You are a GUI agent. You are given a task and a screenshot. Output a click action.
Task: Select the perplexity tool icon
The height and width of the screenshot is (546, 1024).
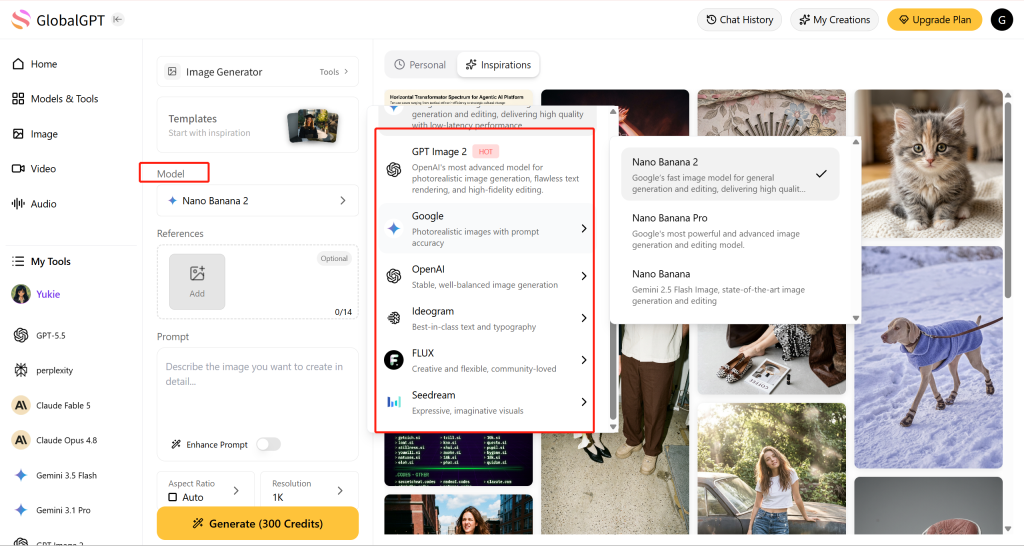coord(21,370)
